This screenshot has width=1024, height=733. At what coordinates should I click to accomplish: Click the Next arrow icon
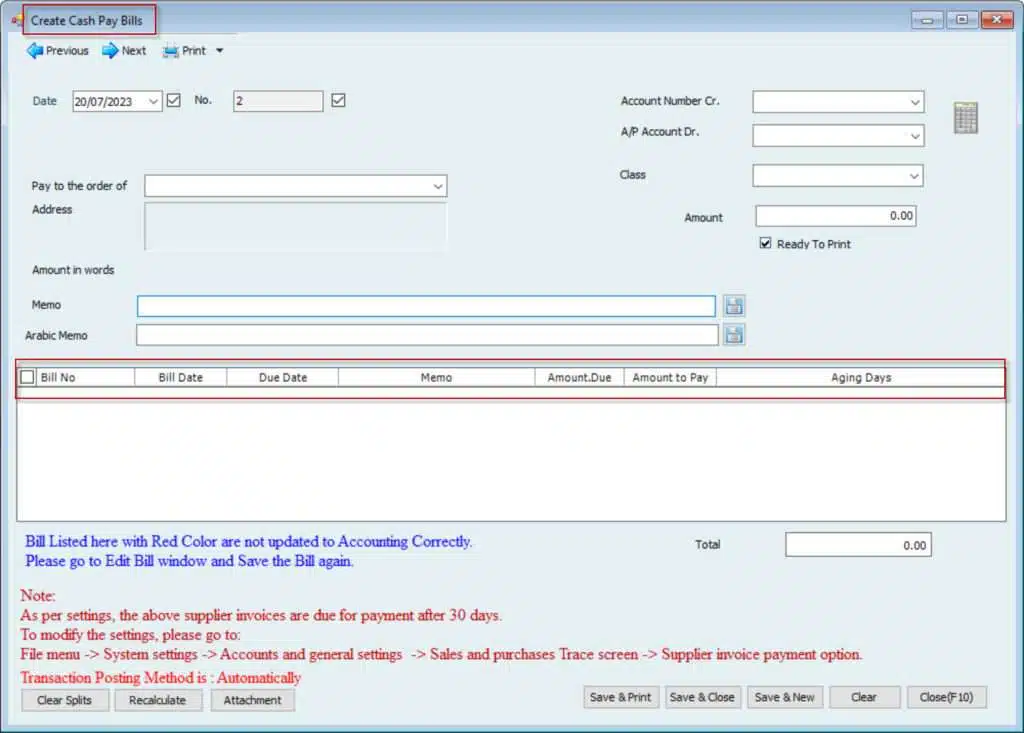110,51
